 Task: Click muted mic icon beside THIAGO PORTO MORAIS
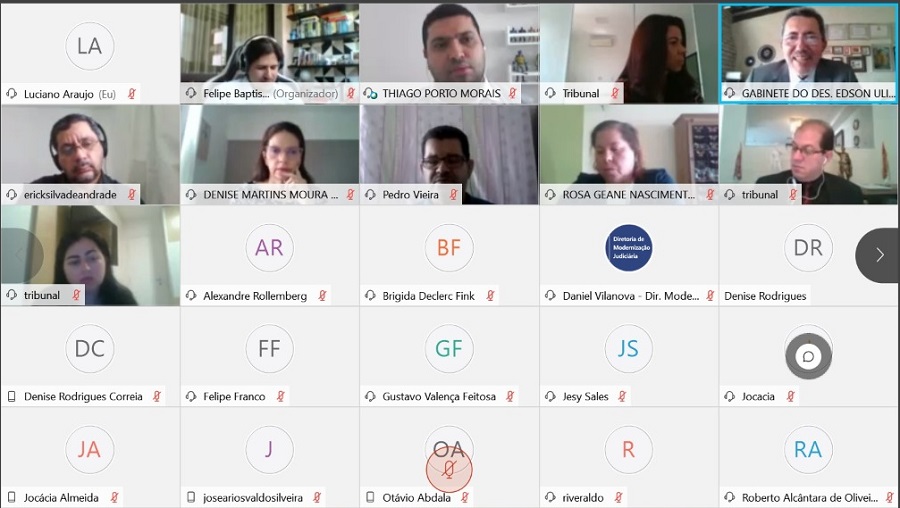coord(512,94)
